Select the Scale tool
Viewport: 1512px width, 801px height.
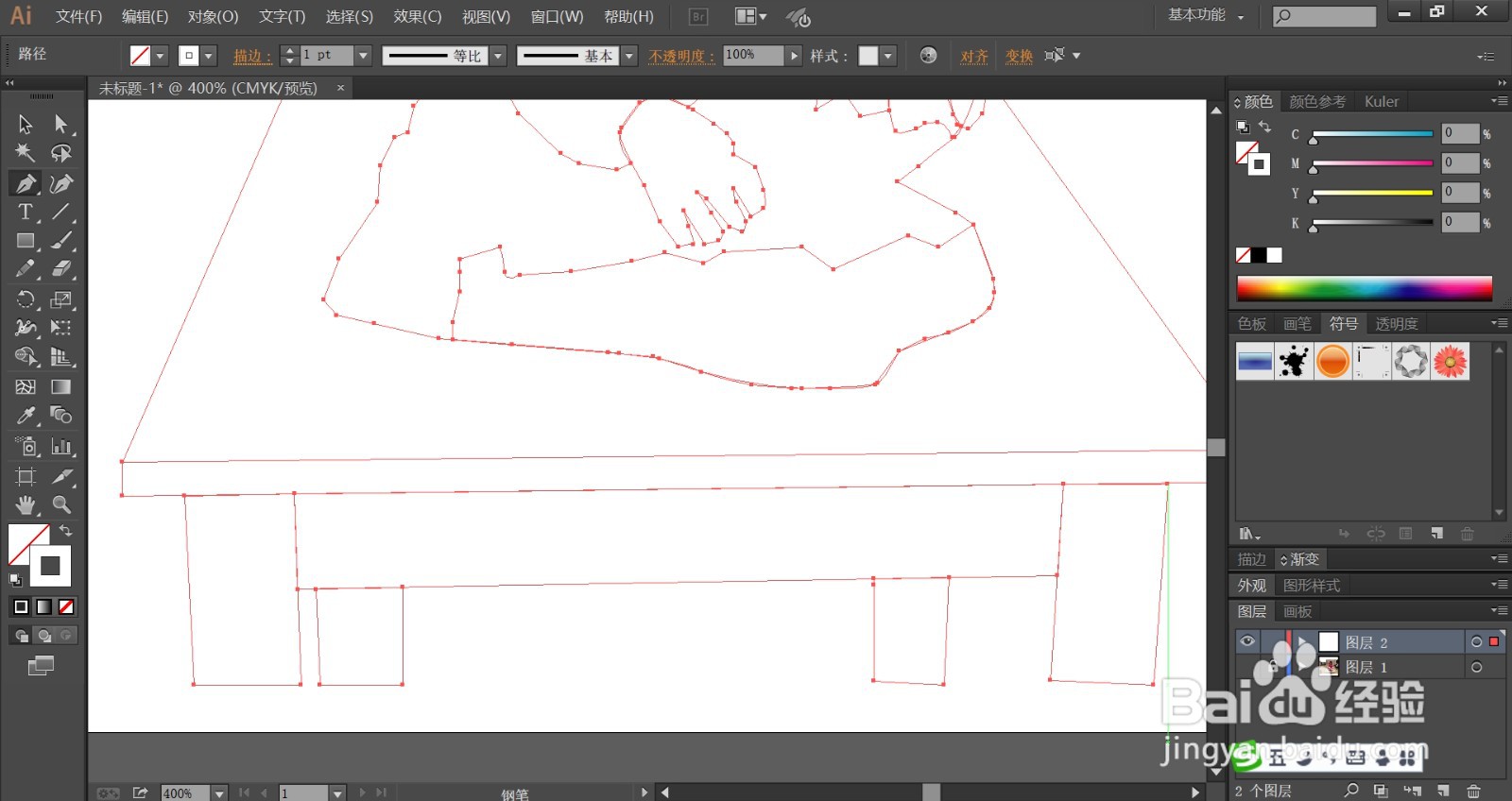[61, 299]
